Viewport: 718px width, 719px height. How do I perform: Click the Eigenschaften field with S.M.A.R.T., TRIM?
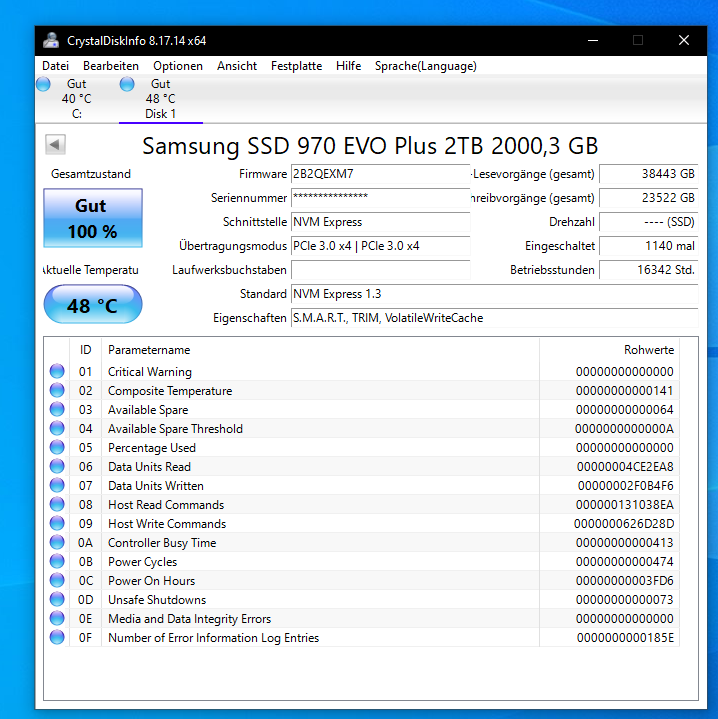coord(495,318)
